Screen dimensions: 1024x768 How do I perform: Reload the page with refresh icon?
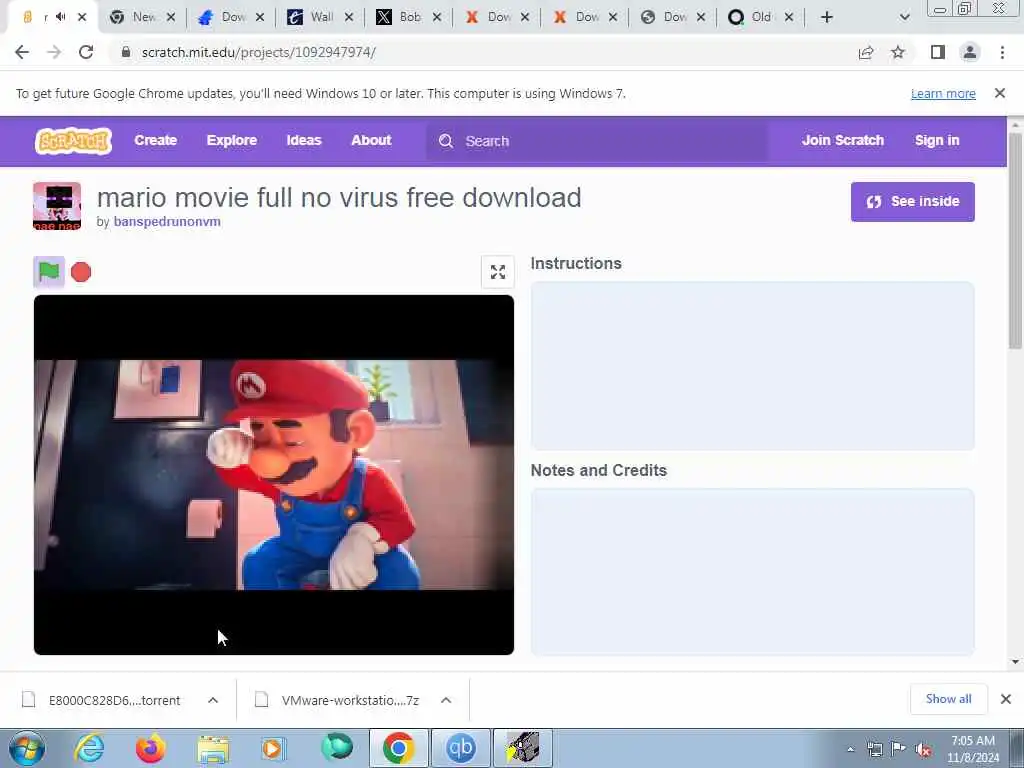(86, 52)
